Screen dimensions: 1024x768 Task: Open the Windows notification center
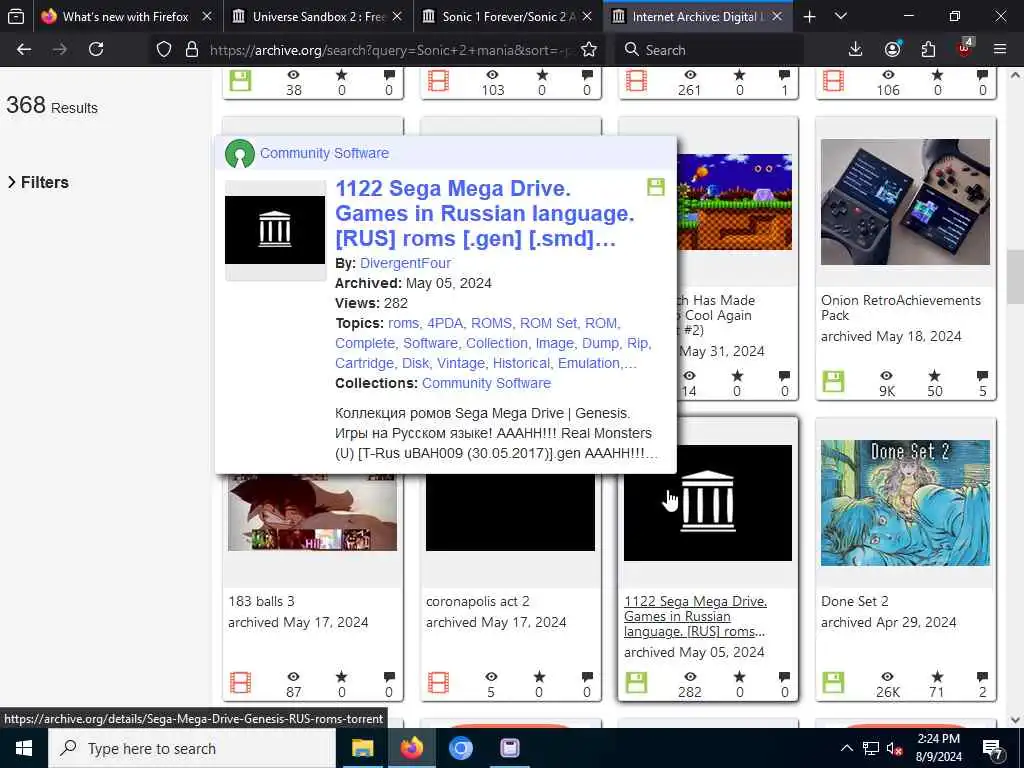coord(993,749)
